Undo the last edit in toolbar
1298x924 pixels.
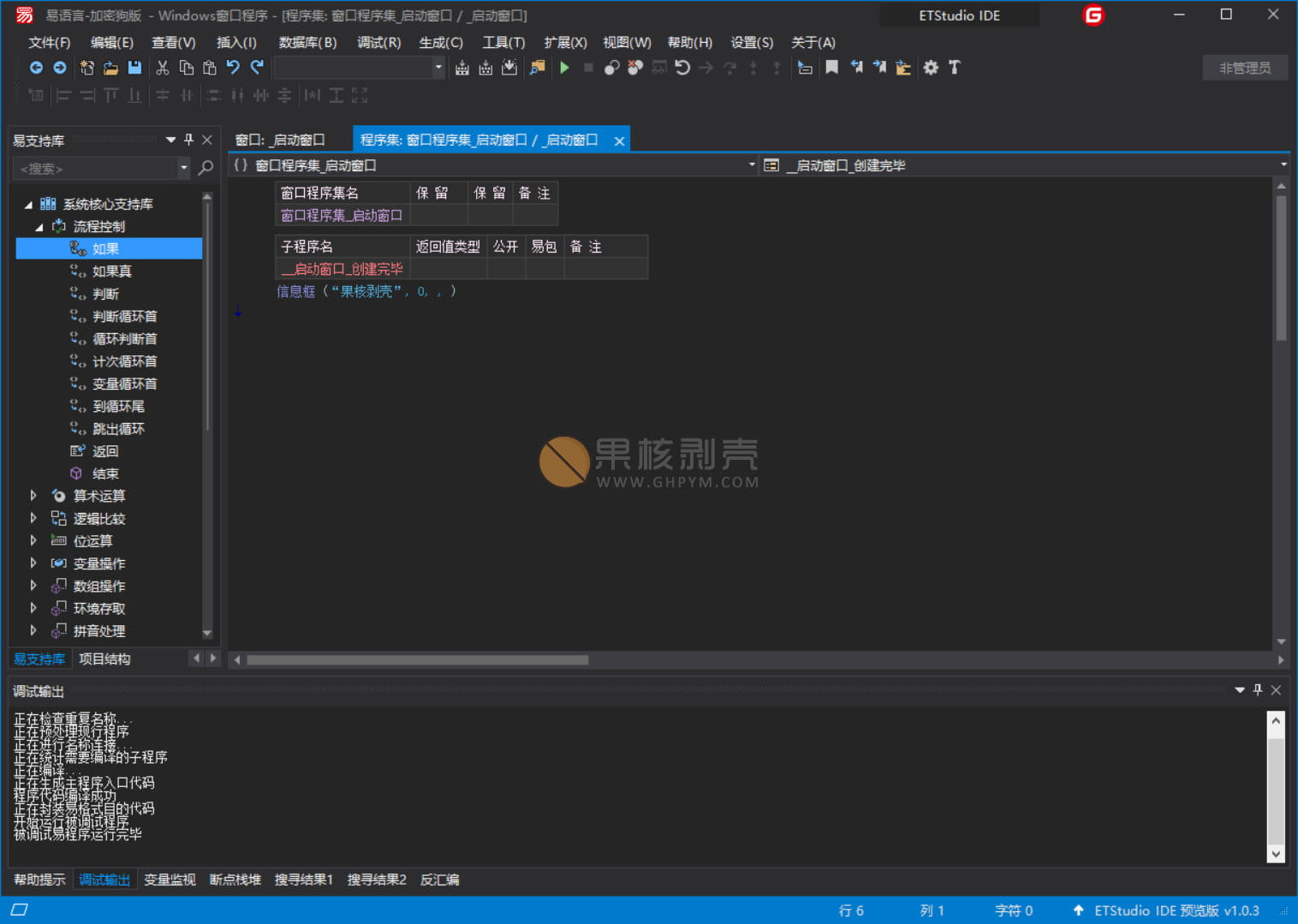pos(233,68)
